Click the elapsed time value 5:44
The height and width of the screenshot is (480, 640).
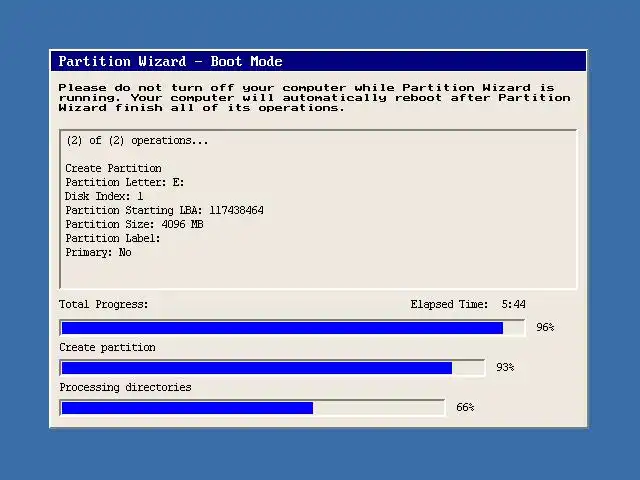[514, 304]
